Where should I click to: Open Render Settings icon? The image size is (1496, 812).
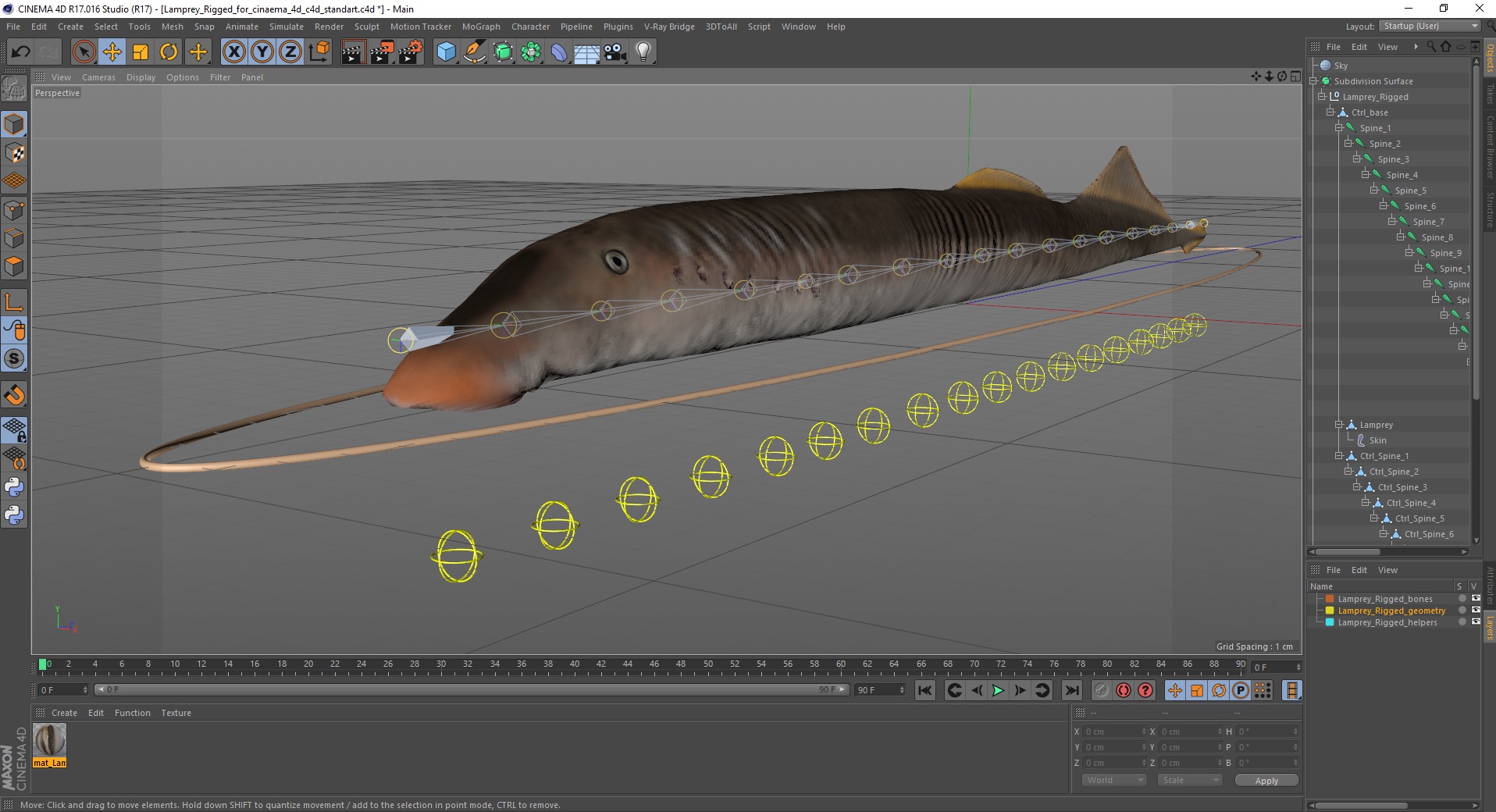[411, 52]
